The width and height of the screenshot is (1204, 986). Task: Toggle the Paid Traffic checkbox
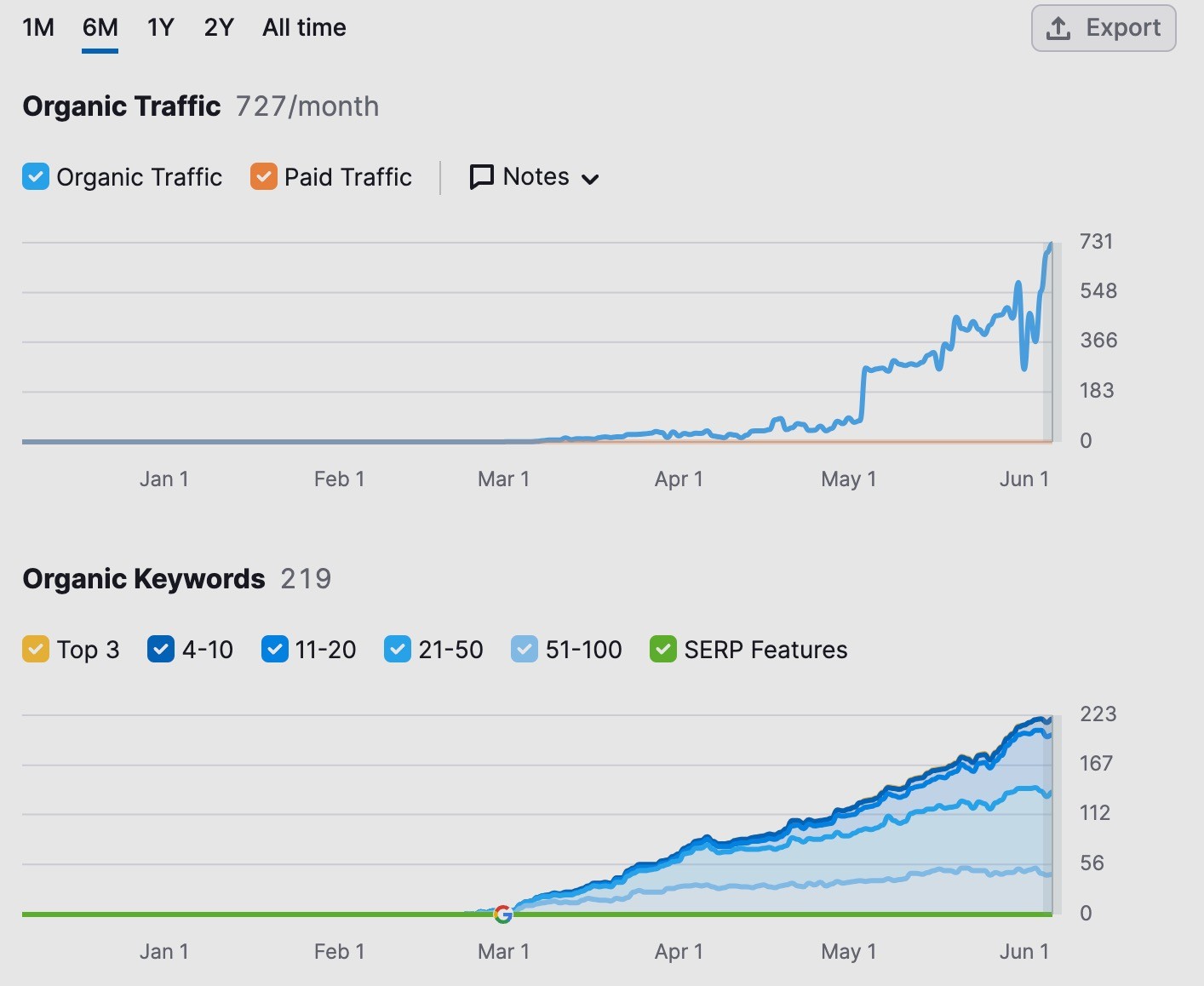pyautogui.click(x=264, y=177)
